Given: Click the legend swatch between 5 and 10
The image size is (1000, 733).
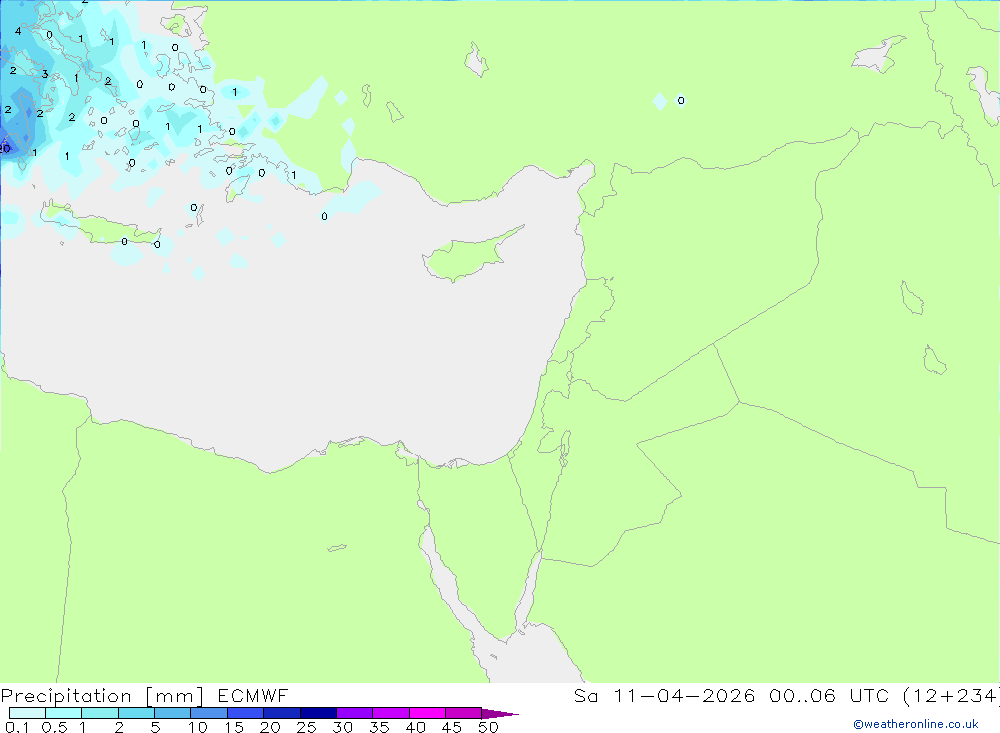Looking at the screenshot, I should [x=172, y=713].
